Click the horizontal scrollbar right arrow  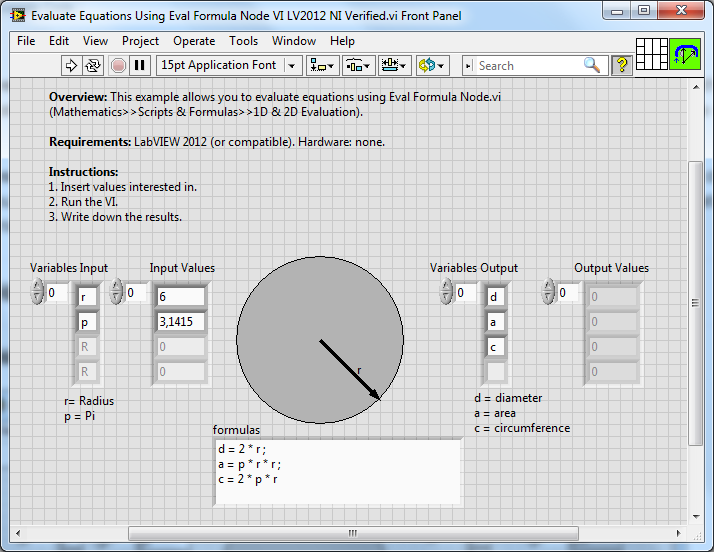pyautogui.click(x=678, y=533)
